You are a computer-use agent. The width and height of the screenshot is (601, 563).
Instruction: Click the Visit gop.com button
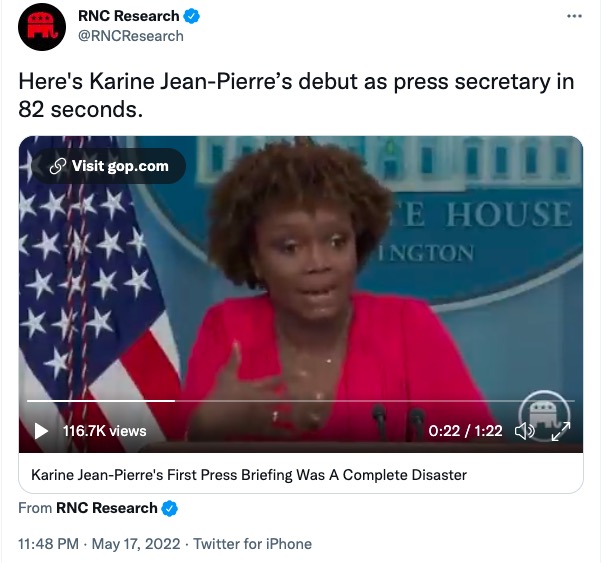109,166
